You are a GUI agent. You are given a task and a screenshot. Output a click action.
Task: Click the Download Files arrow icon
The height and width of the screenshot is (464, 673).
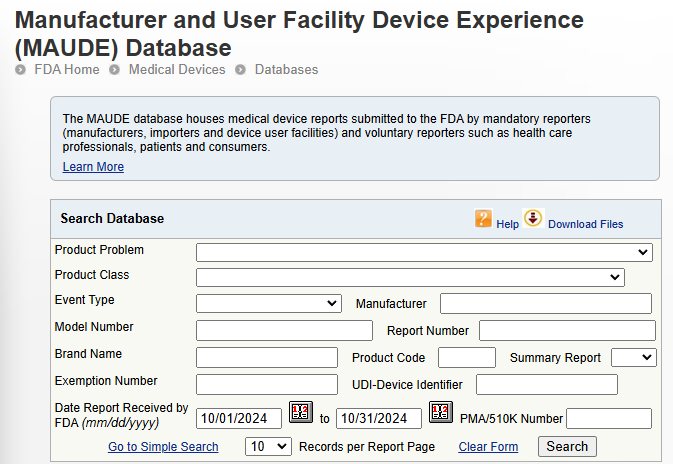pyautogui.click(x=533, y=218)
